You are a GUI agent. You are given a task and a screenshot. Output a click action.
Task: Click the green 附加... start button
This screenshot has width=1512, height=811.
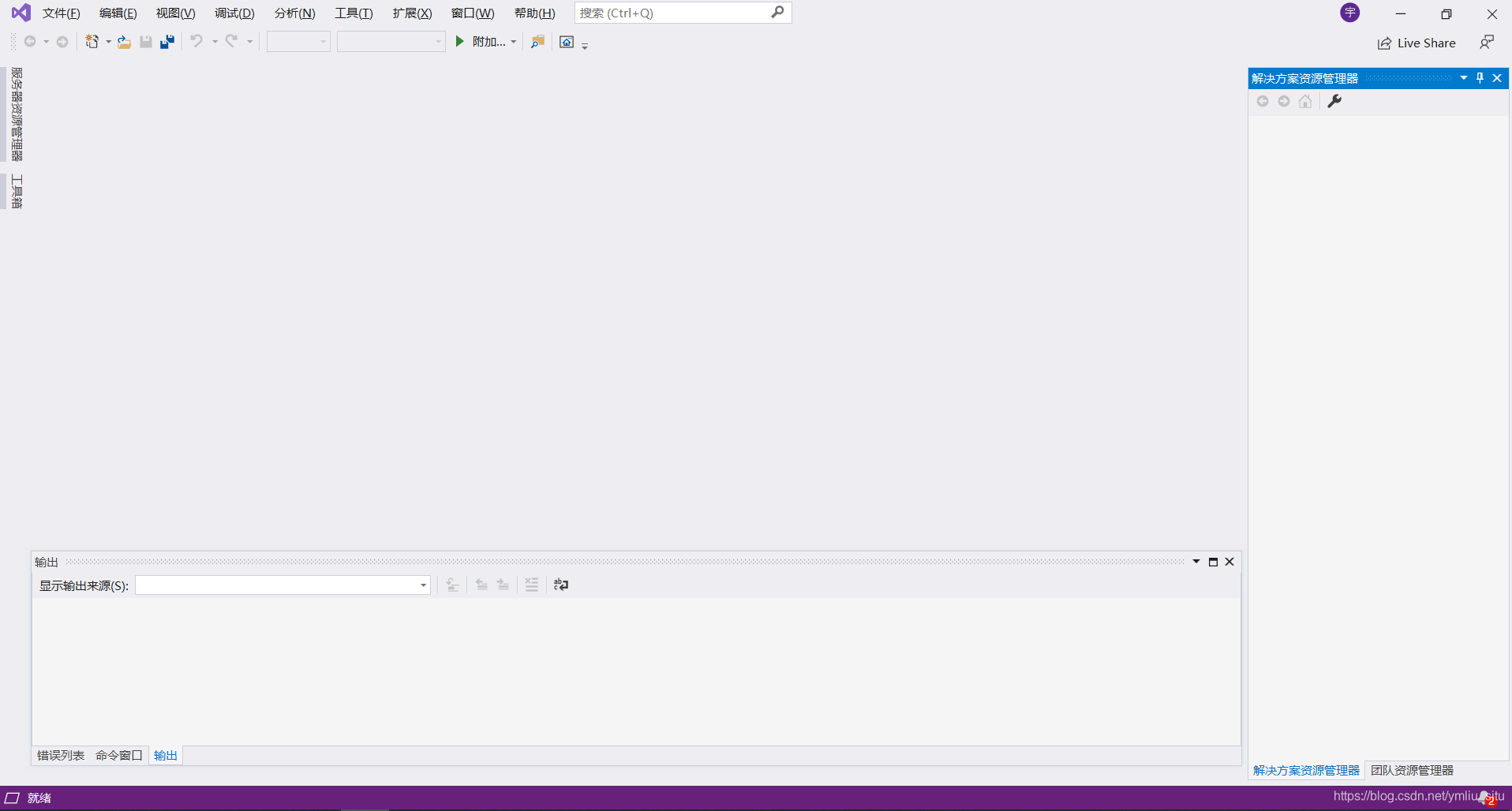pyautogui.click(x=481, y=42)
